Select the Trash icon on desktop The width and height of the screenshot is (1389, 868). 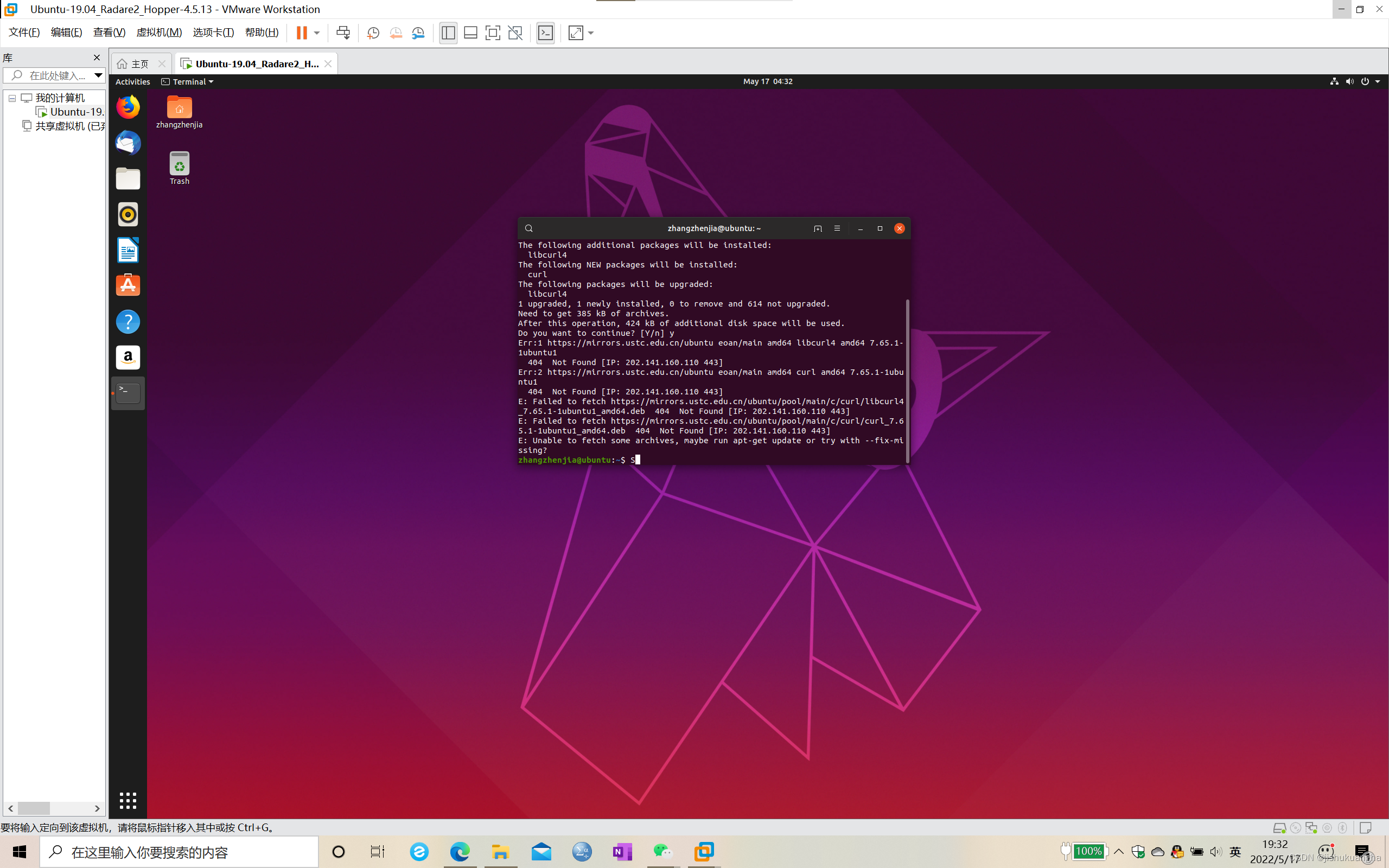click(x=179, y=168)
